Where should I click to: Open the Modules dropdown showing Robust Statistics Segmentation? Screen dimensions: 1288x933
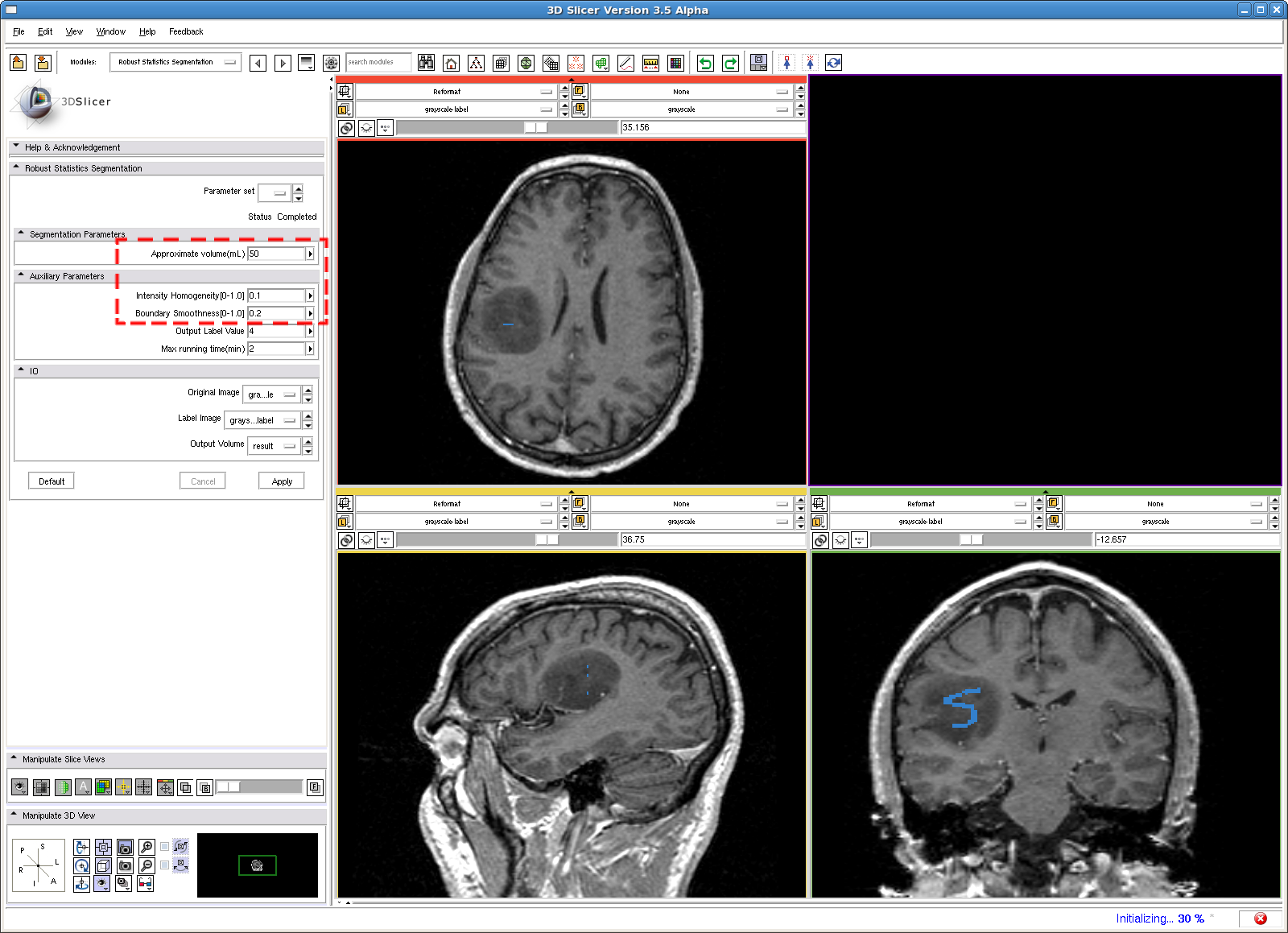pos(175,62)
